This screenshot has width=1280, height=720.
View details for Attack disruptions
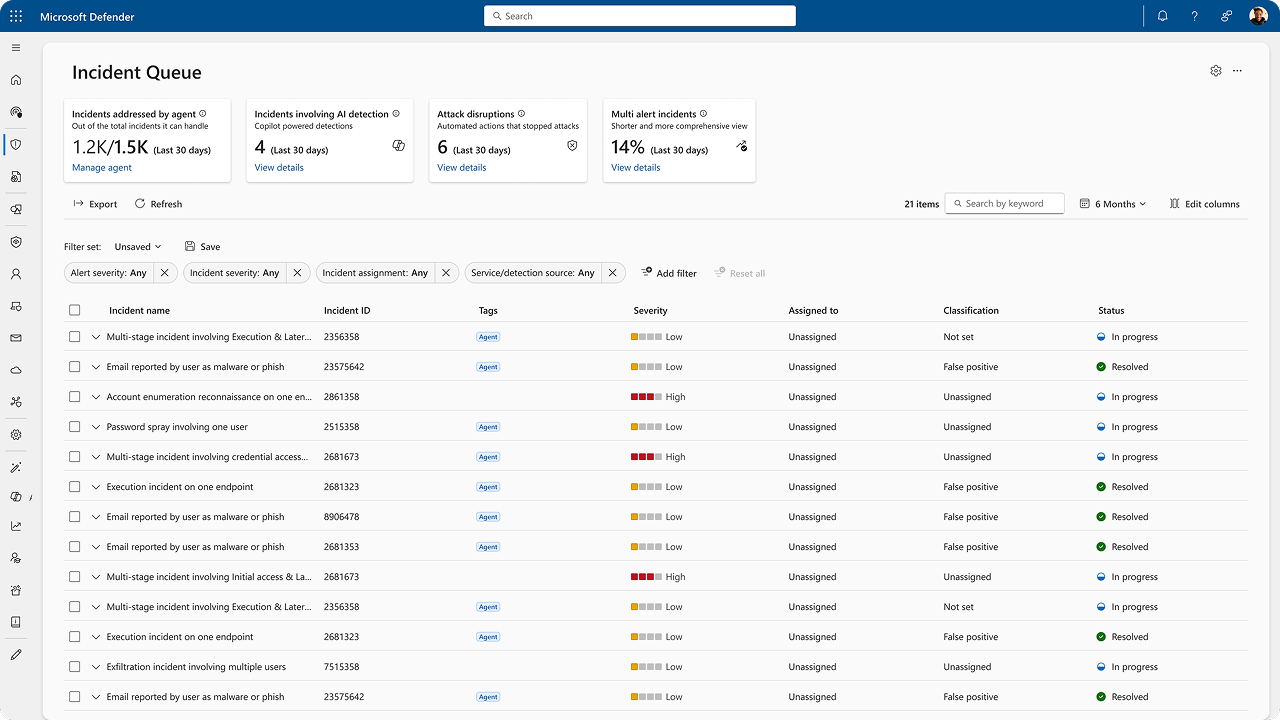pos(462,168)
